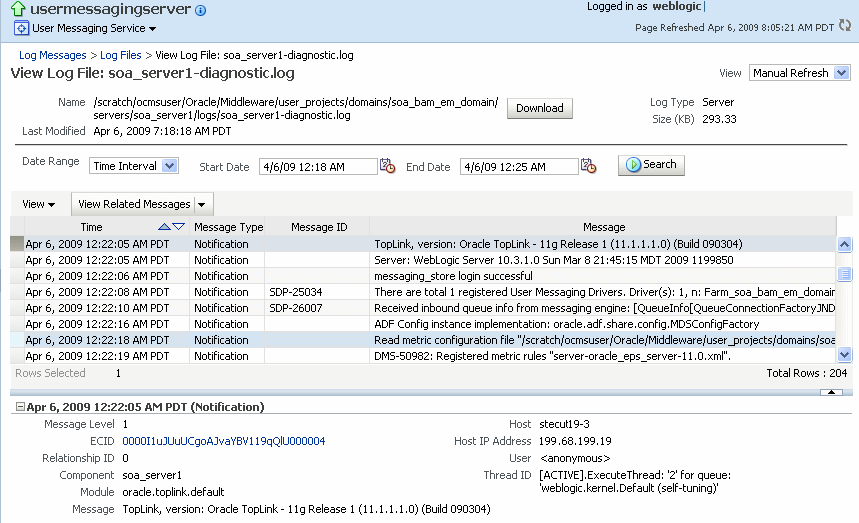This screenshot has height=523, width=859.
Task: Click the View Related Messages button
Action: [x=134, y=204]
